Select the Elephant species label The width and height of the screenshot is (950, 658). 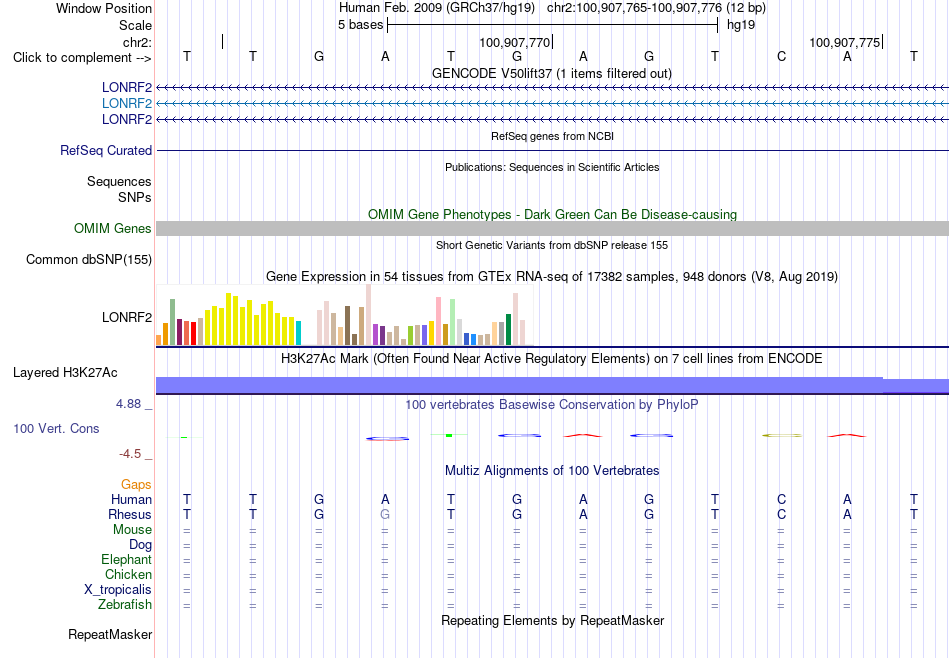tap(127, 559)
